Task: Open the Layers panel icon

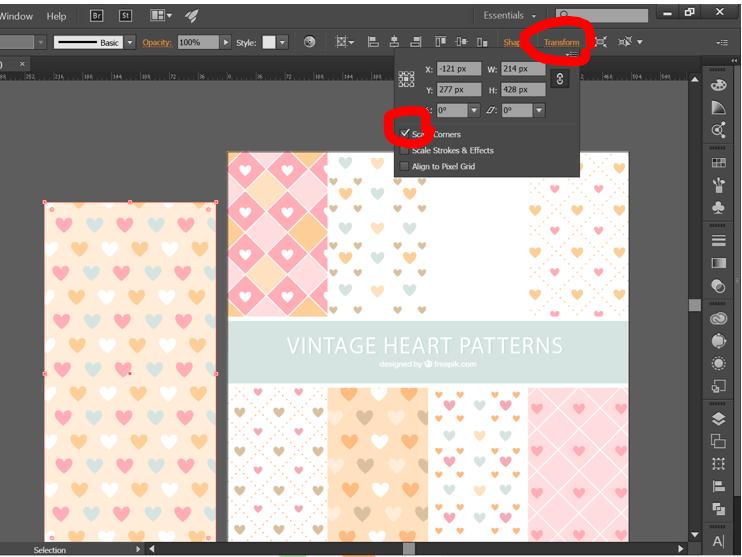Action: coord(718,418)
